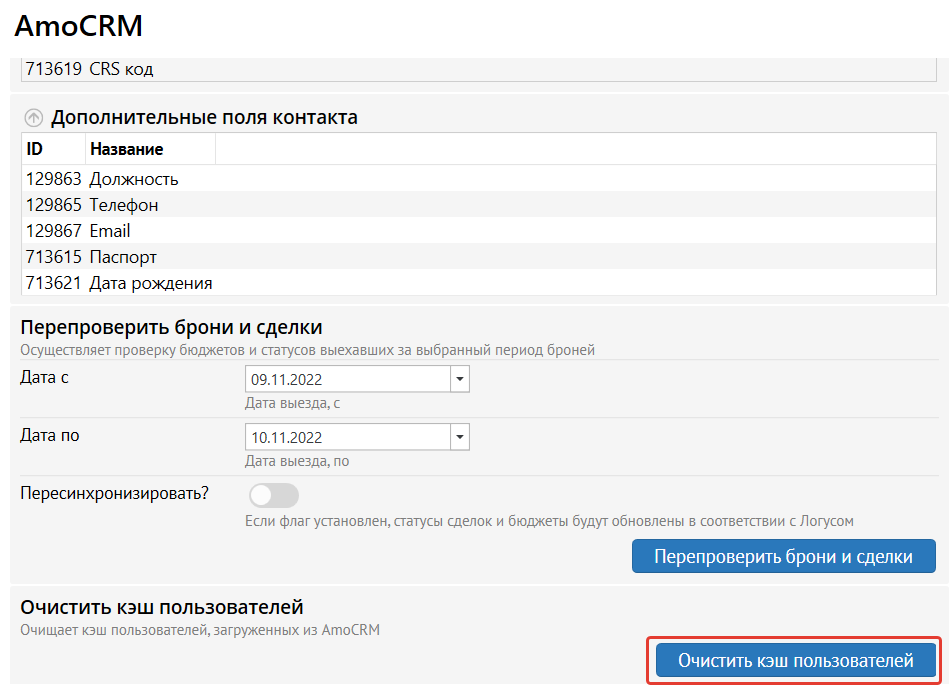This screenshot has height=685, width=949.
Task: Click the Дата с date input field
Action: coord(347,380)
